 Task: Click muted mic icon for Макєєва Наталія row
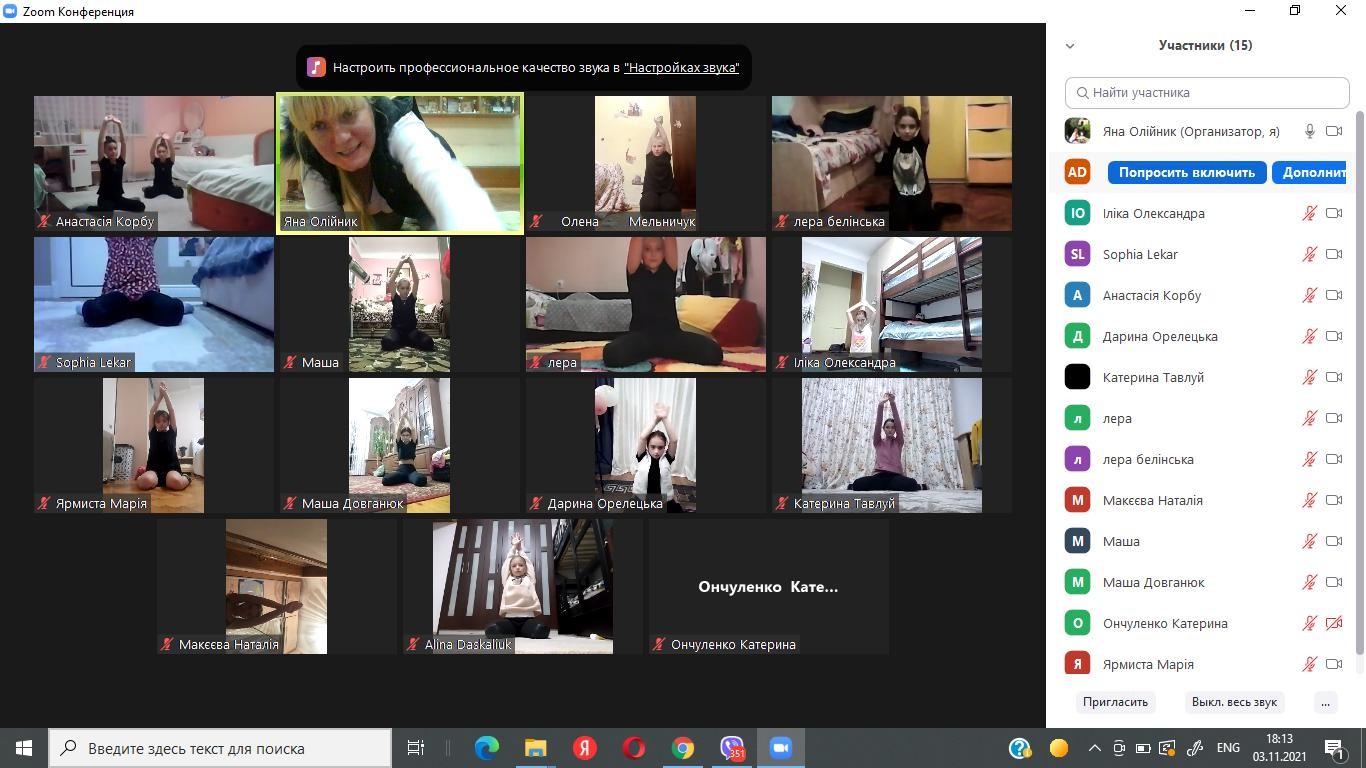[x=1309, y=500]
